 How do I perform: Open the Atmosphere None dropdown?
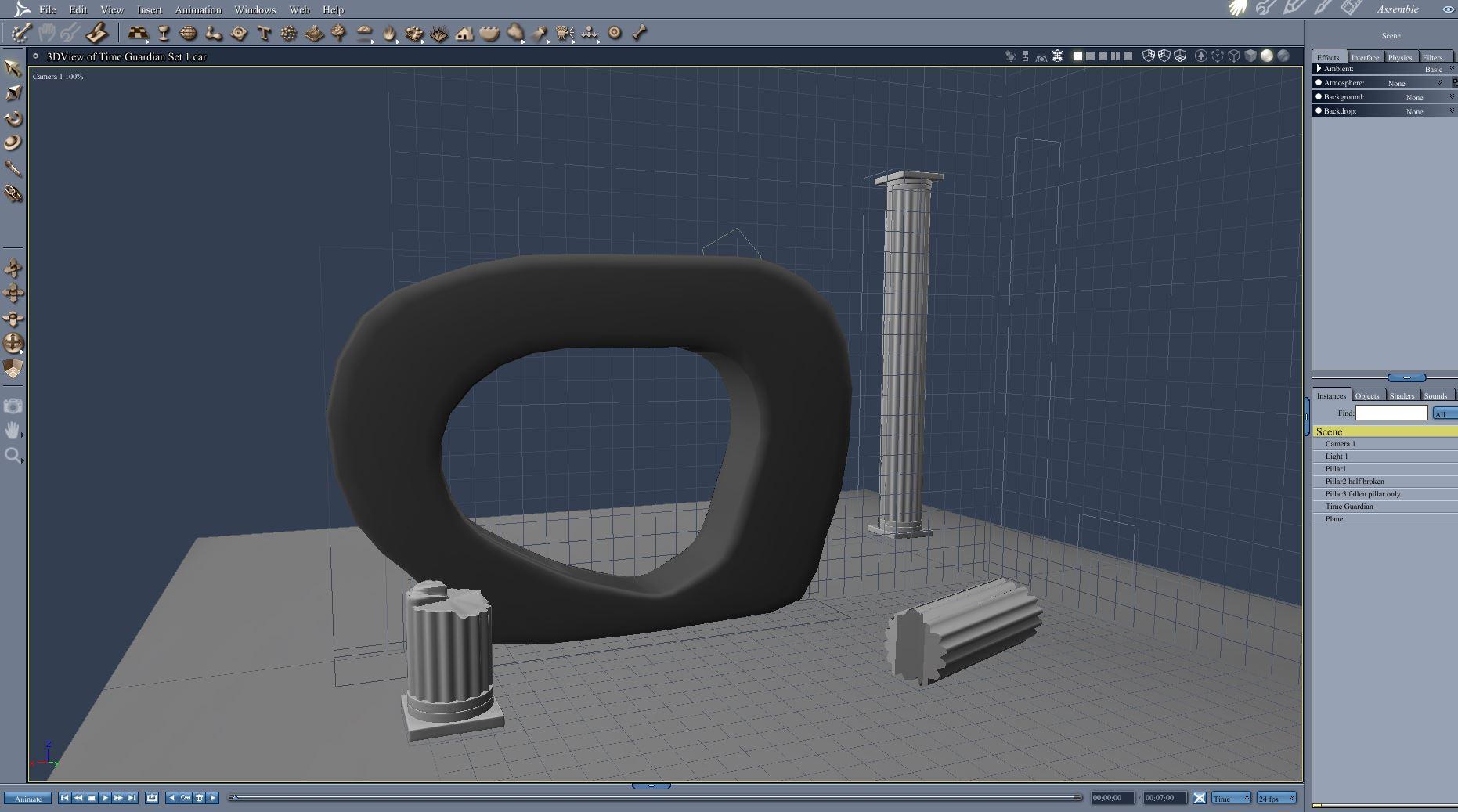1414,83
